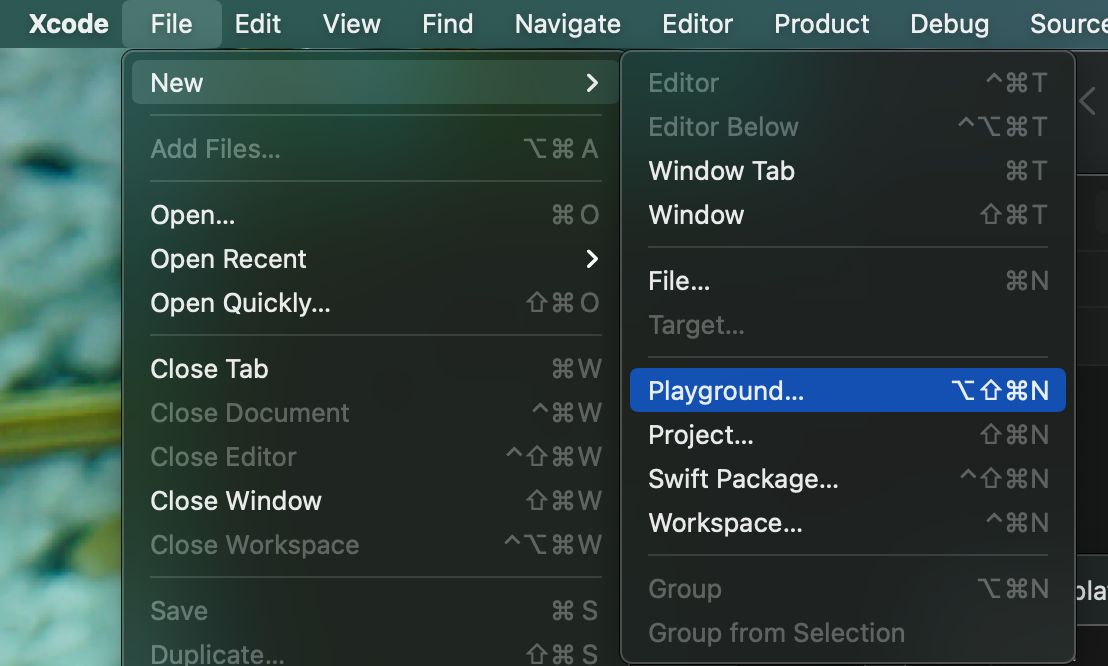Select Close Window menu item
The image size is (1108, 666).
(x=375, y=501)
